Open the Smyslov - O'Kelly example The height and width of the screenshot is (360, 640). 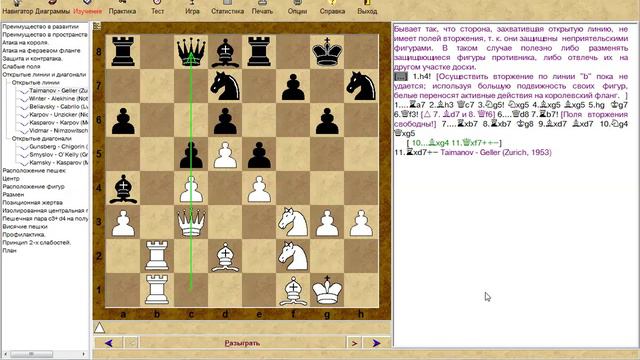click(x=58, y=155)
